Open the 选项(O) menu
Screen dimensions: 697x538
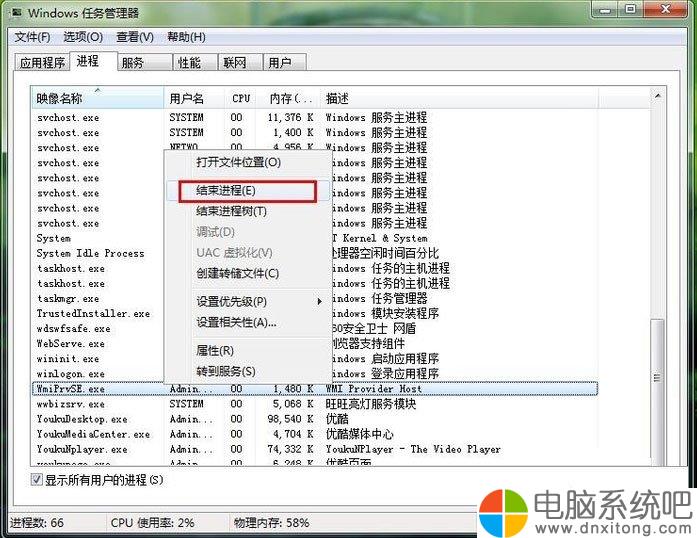click(x=83, y=37)
